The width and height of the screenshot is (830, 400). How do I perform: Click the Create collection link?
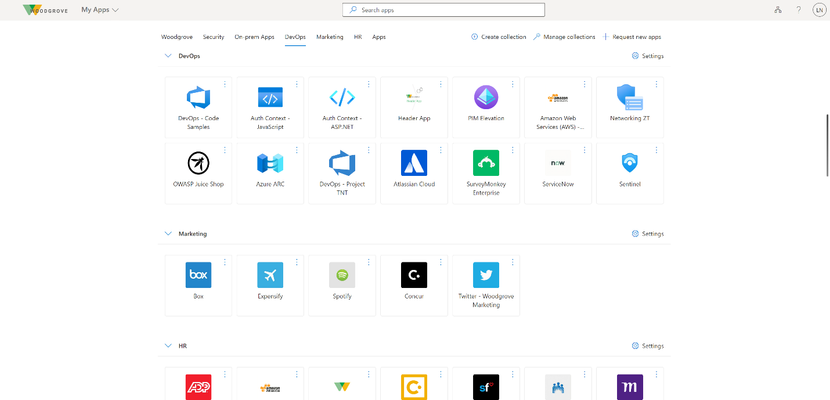pos(499,37)
